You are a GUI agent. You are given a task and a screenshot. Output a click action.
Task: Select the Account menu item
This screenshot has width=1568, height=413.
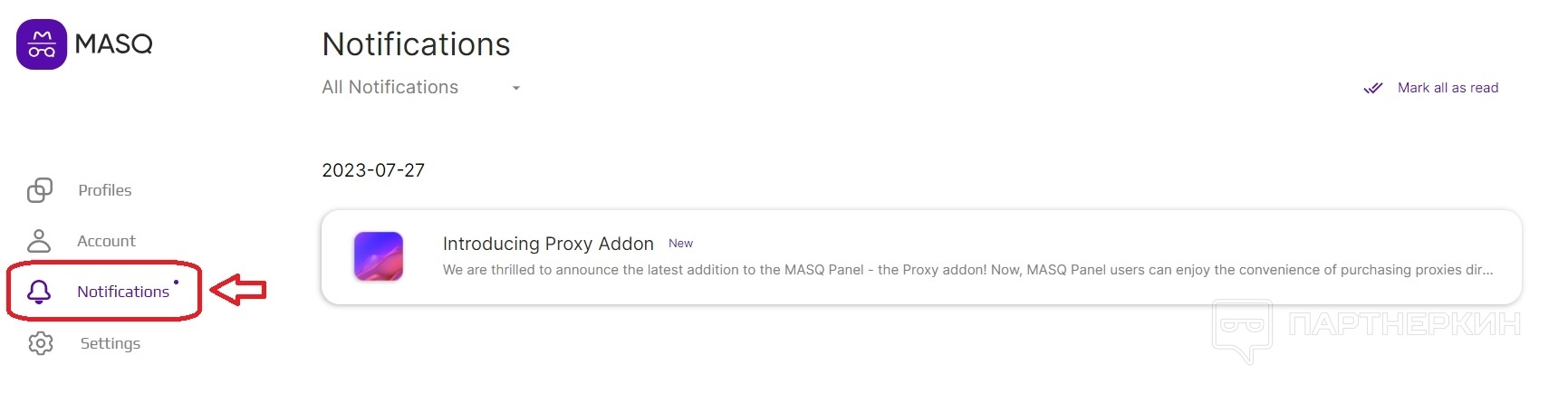click(106, 241)
